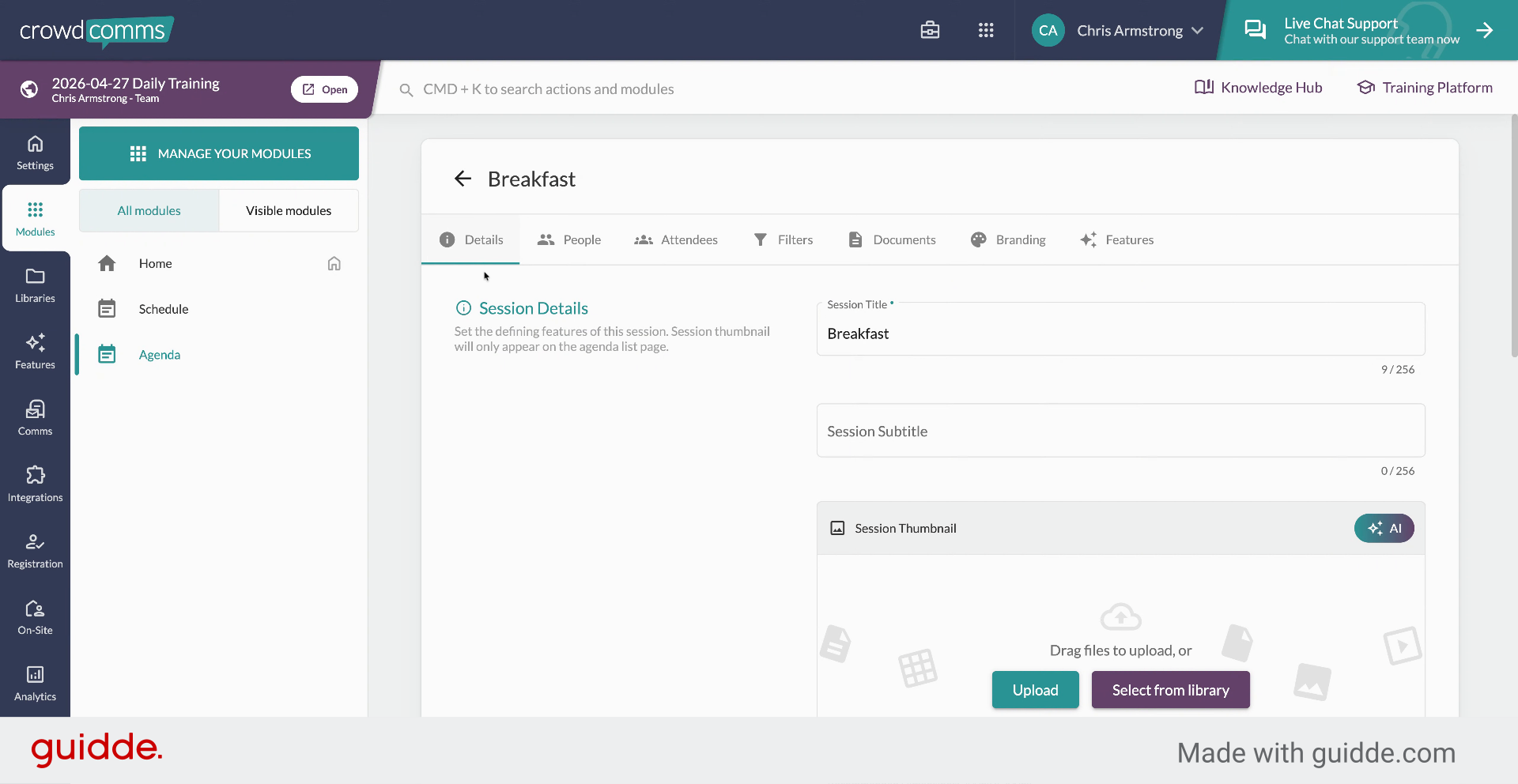Image resolution: width=1518 pixels, height=784 pixels.
Task: Open Libraries in the sidebar
Action: [x=35, y=285]
